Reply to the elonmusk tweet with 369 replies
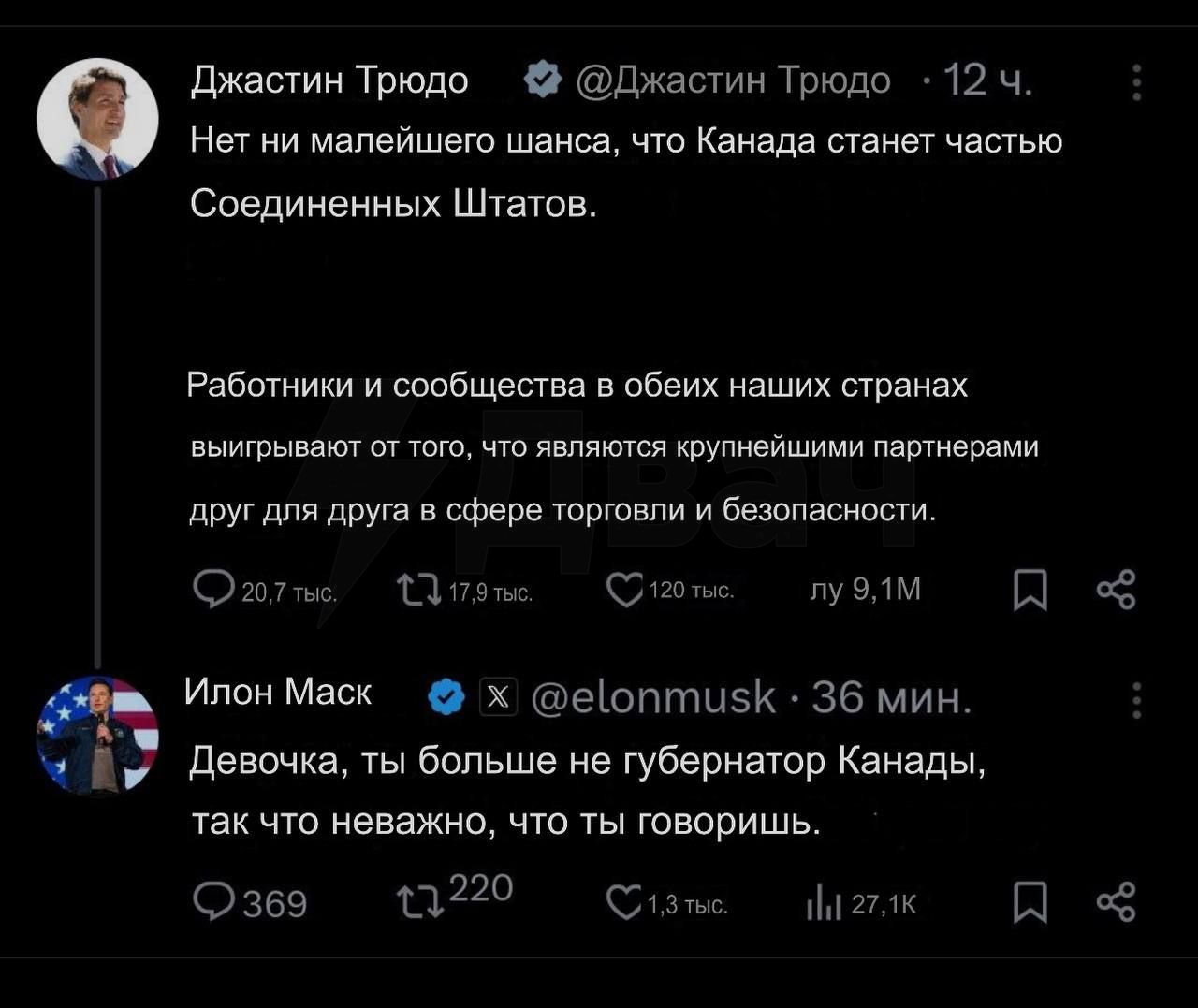 213,902
